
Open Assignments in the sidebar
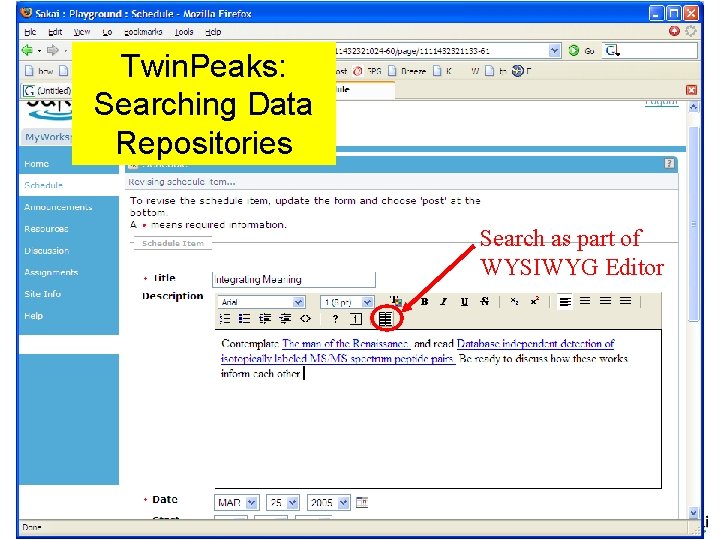[x=51, y=272]
